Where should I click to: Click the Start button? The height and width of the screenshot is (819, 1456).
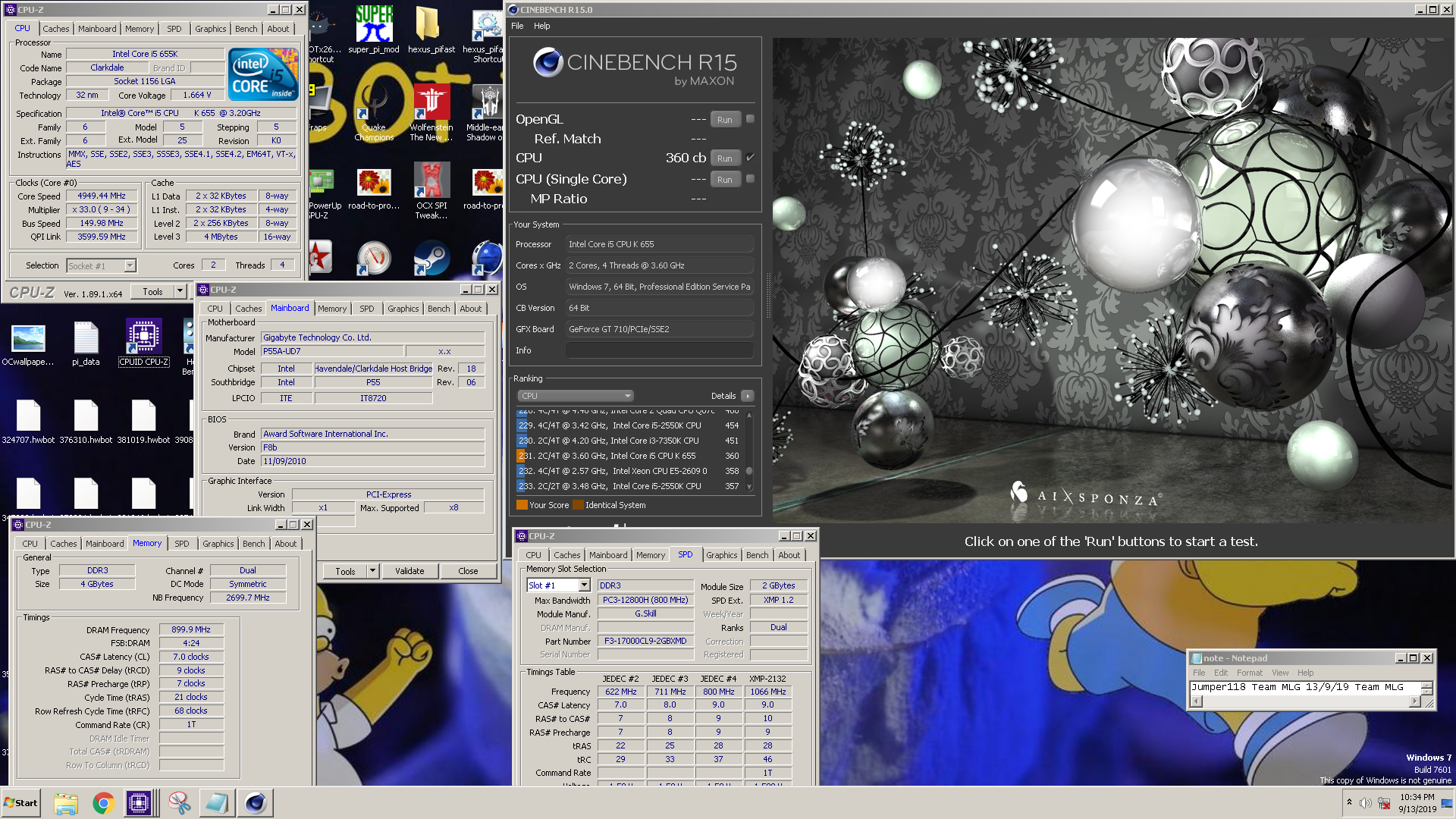pyautogui.click(x=20, y=803)
